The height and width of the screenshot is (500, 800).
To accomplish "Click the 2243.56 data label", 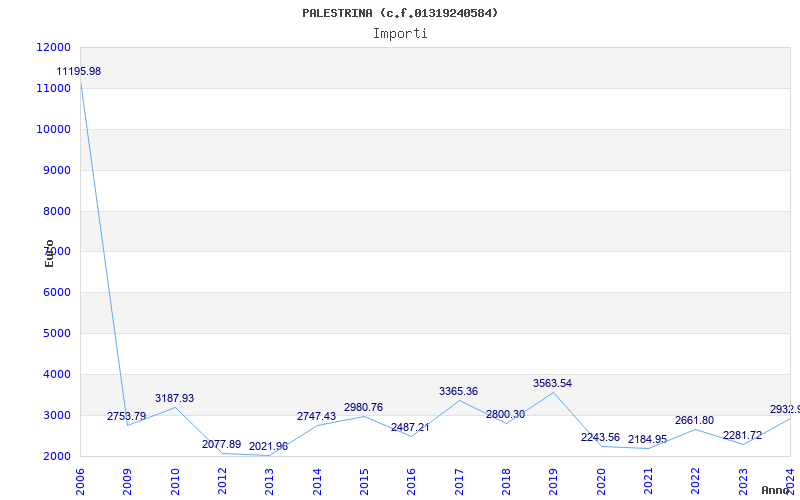I will tap(600, 437).
